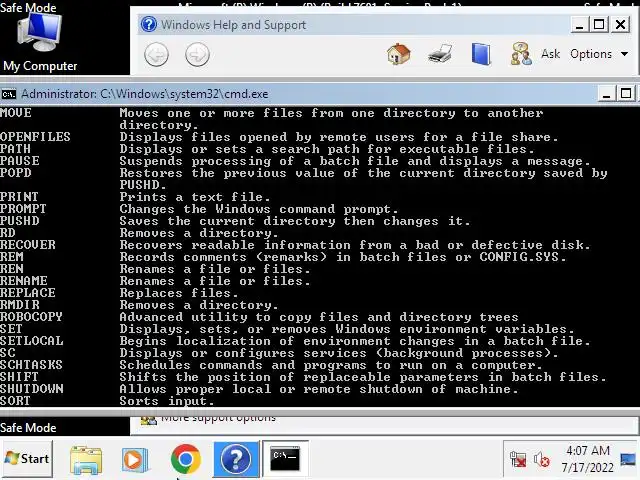Click the Show desktop tray icon
The image size is (640, 480).
pos(627,460)
